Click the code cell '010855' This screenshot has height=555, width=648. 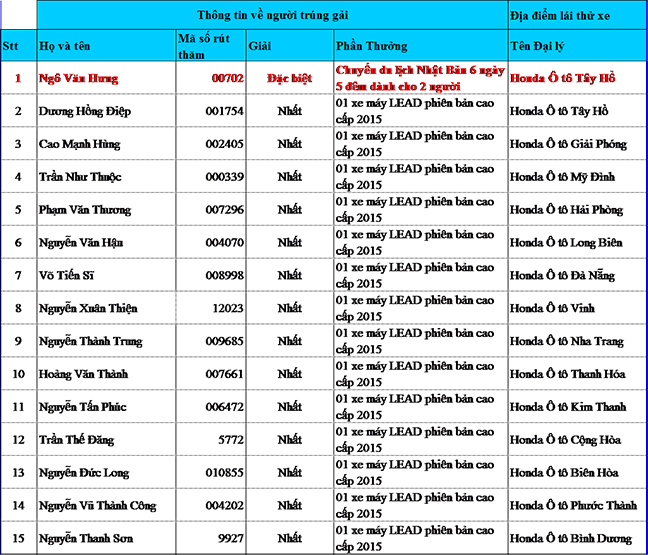[211, 472]
